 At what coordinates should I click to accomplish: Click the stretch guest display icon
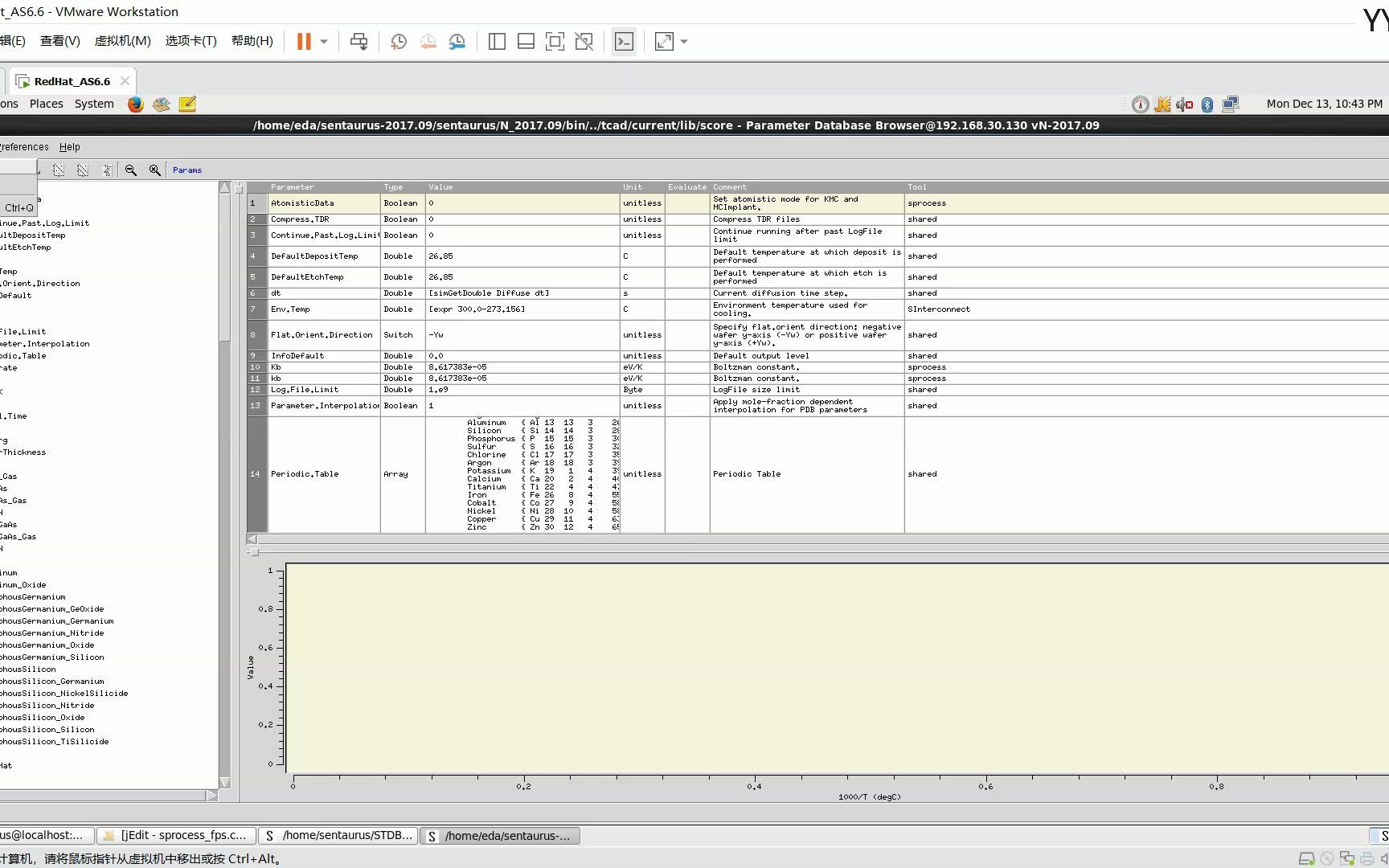coord(664,42)
